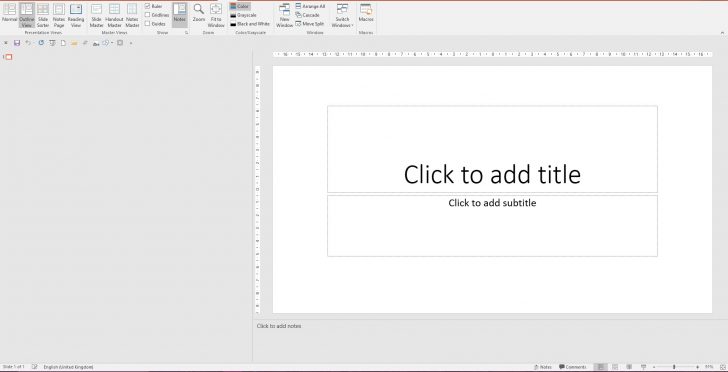Enable the Gridlines checkbox
The image size is (728, 372).
[157, 15]
